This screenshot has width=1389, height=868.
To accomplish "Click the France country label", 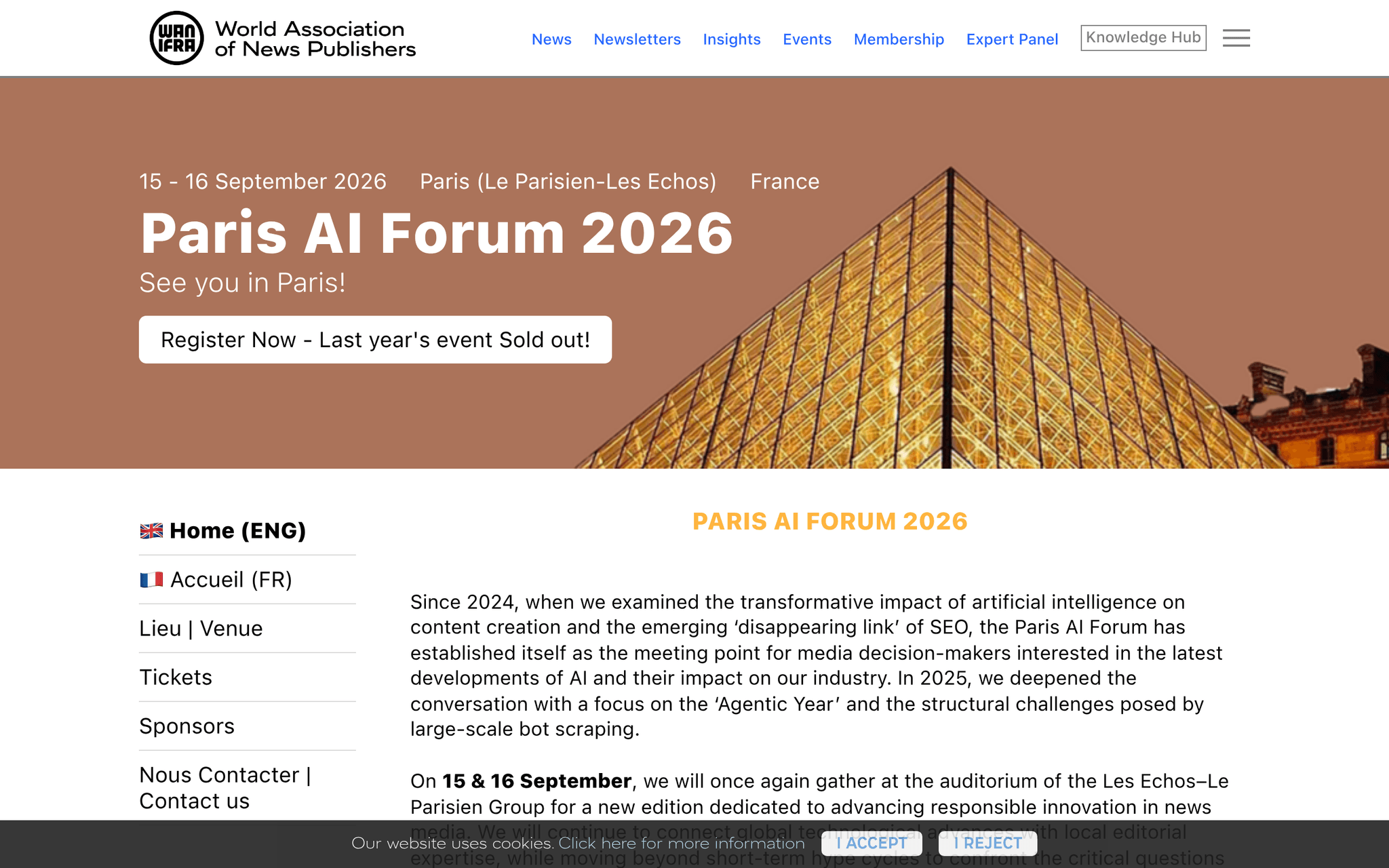I will pyautogui.click(x=785, y=182).
